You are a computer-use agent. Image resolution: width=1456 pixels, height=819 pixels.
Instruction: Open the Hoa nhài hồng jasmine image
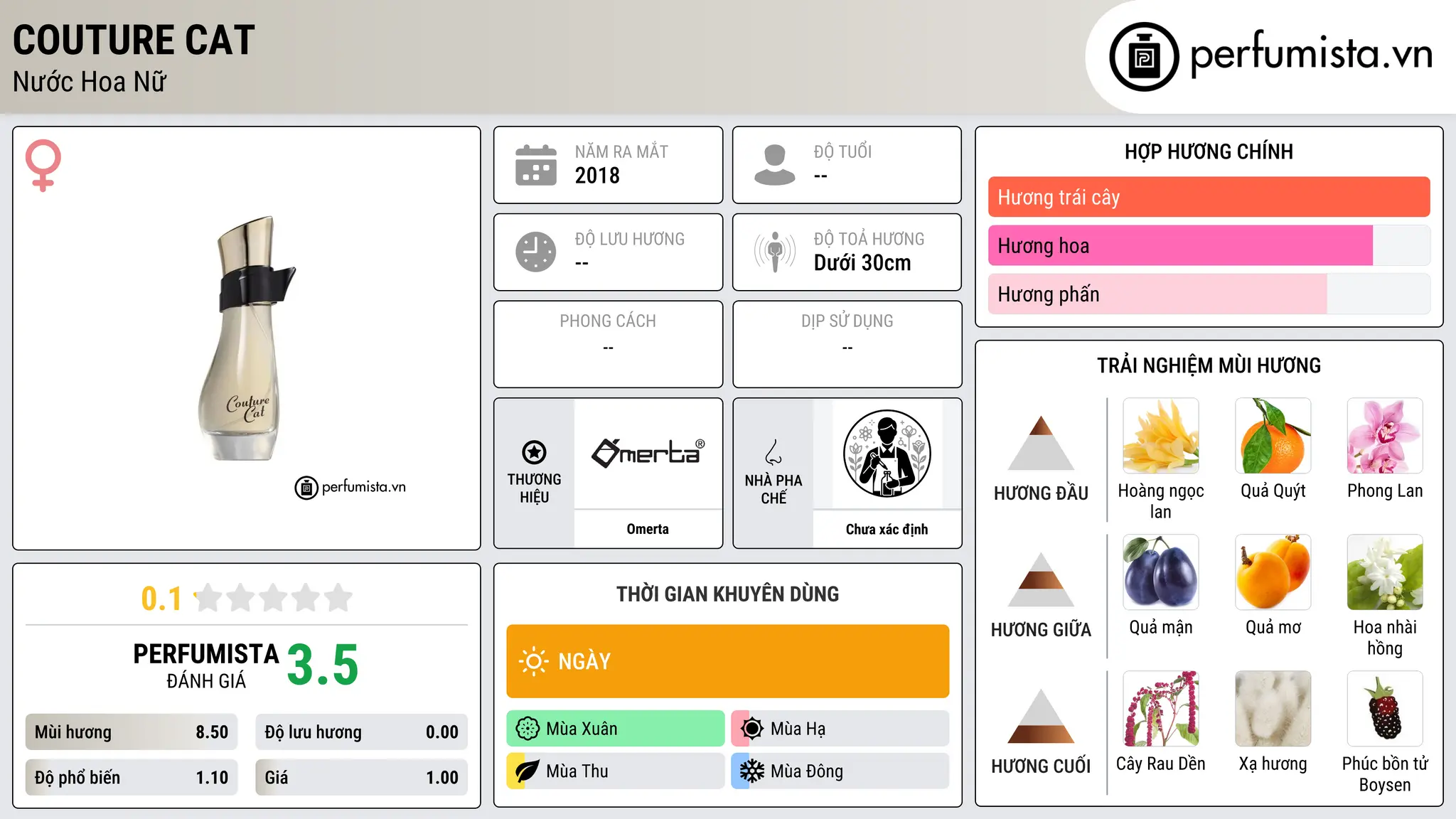pyautogui.click(x=1385, y=572)
